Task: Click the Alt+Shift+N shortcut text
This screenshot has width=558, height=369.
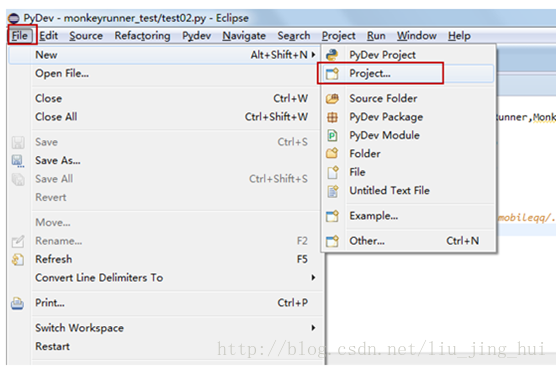Action: [279, 55]
